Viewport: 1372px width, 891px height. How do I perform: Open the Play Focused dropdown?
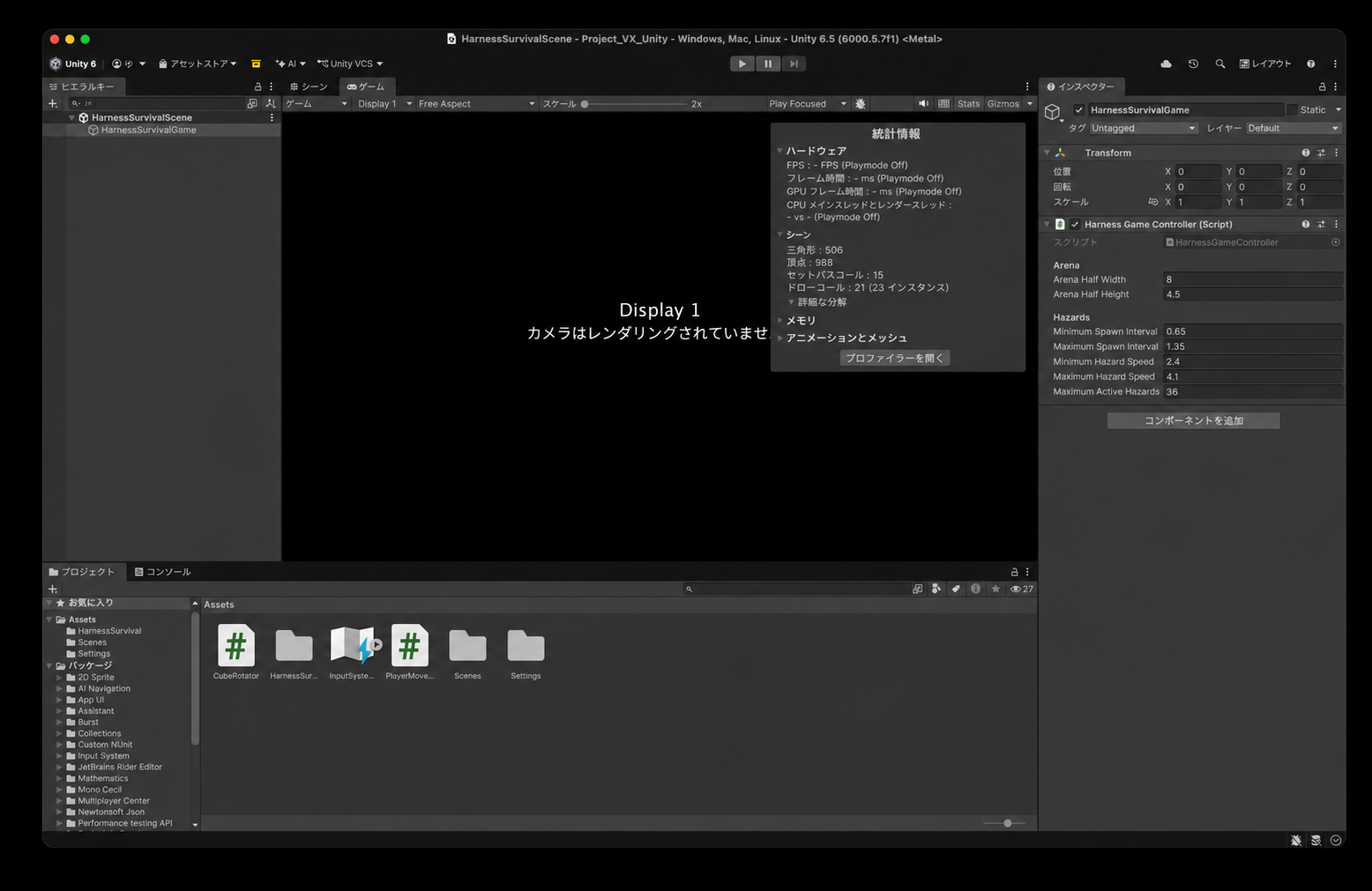(807, 103)
